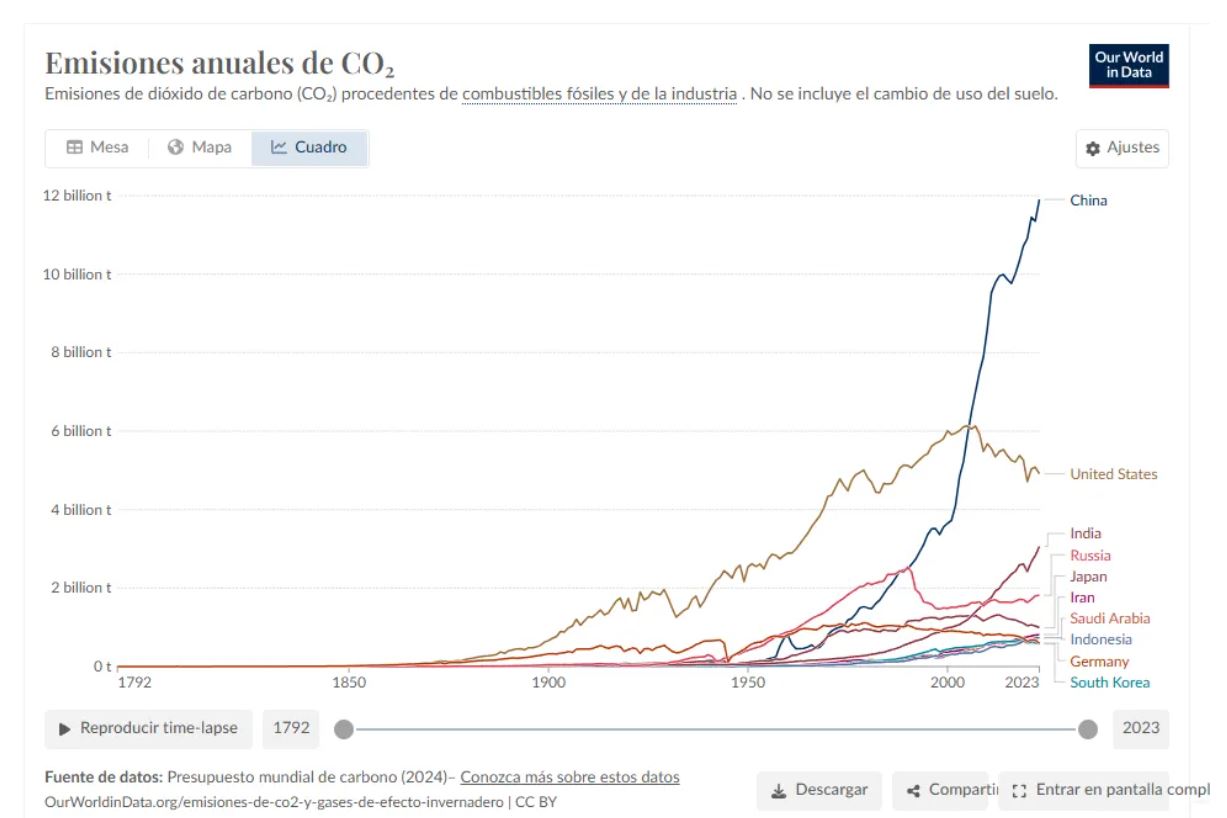This screenshot has height=818, width=1227.
Task: Click the 2023 end year box
Action: click(1140, 729)
